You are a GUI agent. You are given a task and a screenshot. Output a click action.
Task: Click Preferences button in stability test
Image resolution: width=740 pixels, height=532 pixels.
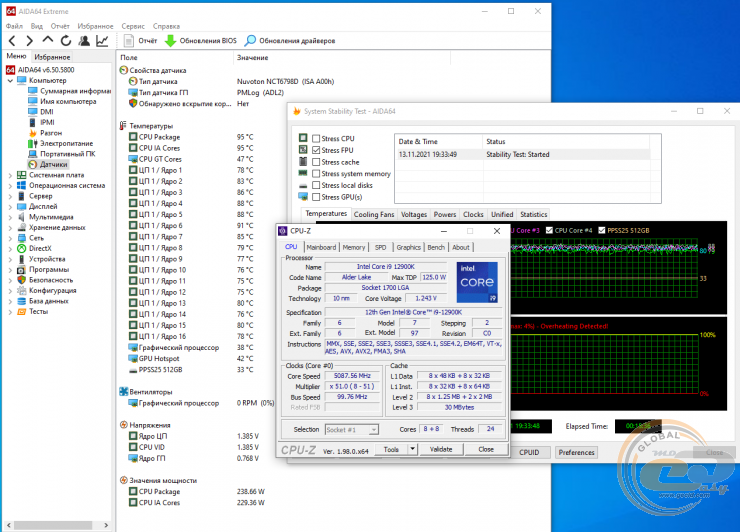point(576,452)
